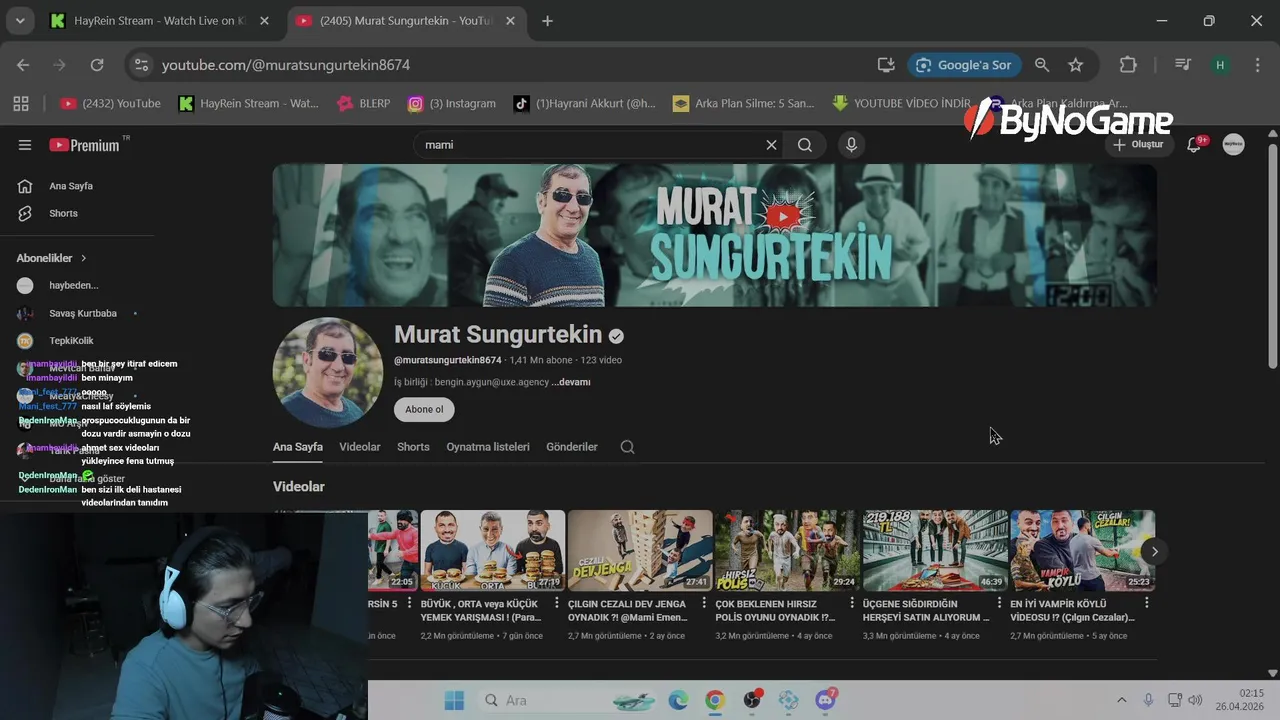This screenshot has width=1280, height=720.
Task: Open the ÜÇGENE SIĞDIRDIĞIN video thumbnail
Action: pyautogui.click(x=936, y=551)
